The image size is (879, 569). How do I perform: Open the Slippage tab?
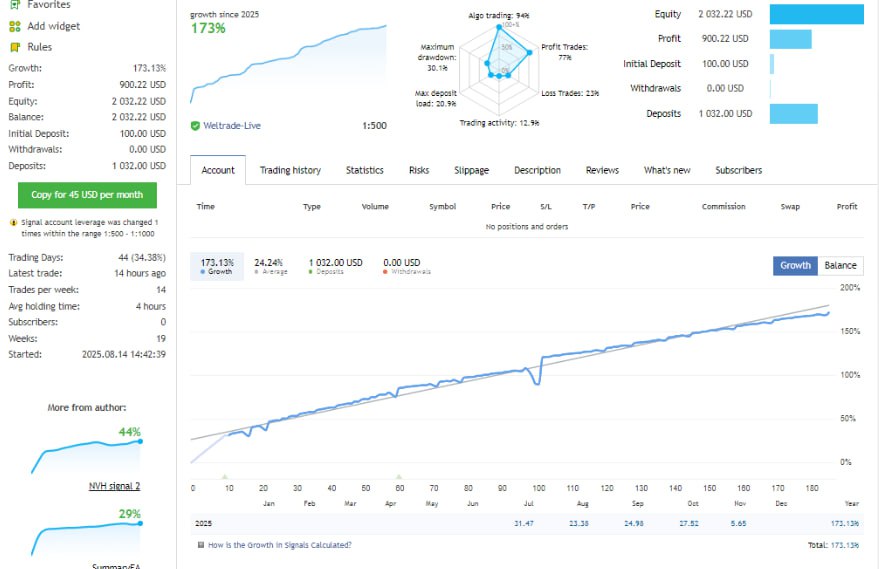pyautogui.click(x=471, y=170)
